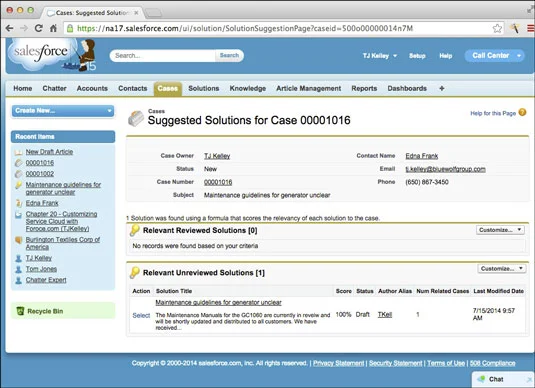Open the Solutions tab
This screenshot has width=535, height=388.
[x=204, y=88]
